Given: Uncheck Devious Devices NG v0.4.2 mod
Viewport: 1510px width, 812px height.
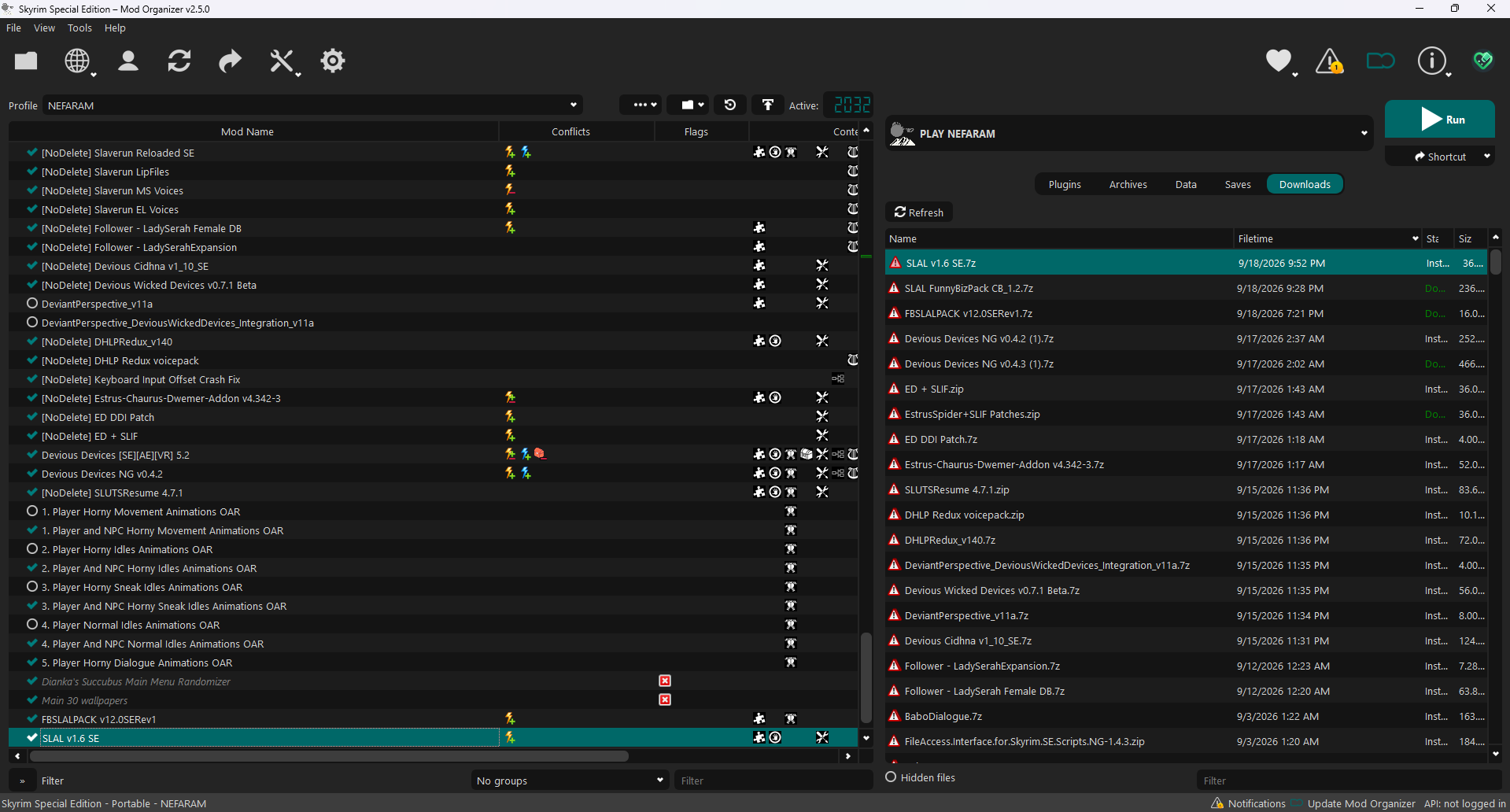Looking at the screenshot, I should [32, 474].
